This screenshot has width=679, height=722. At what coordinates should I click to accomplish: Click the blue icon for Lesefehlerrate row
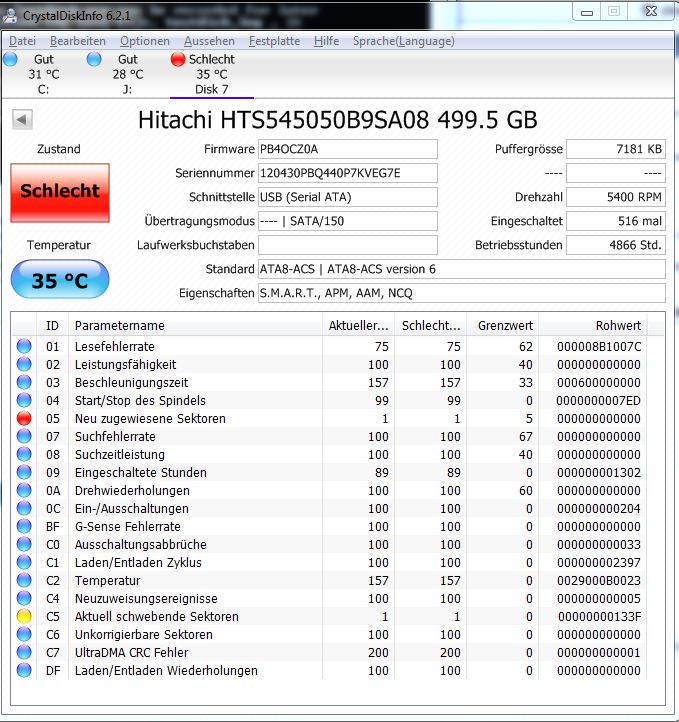24,346
